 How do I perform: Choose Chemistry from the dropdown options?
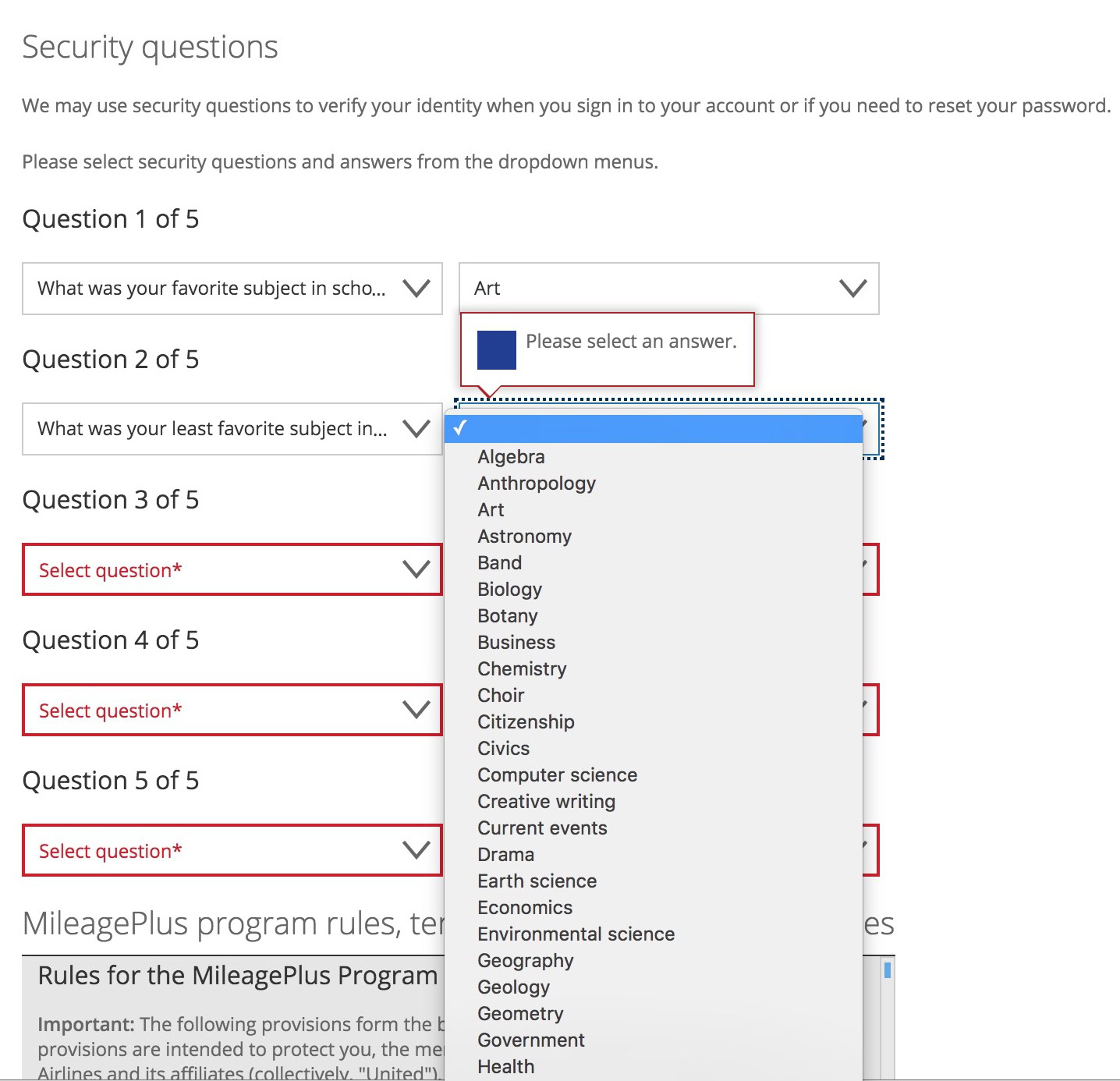pyautogui.click(x=522, y=669)
